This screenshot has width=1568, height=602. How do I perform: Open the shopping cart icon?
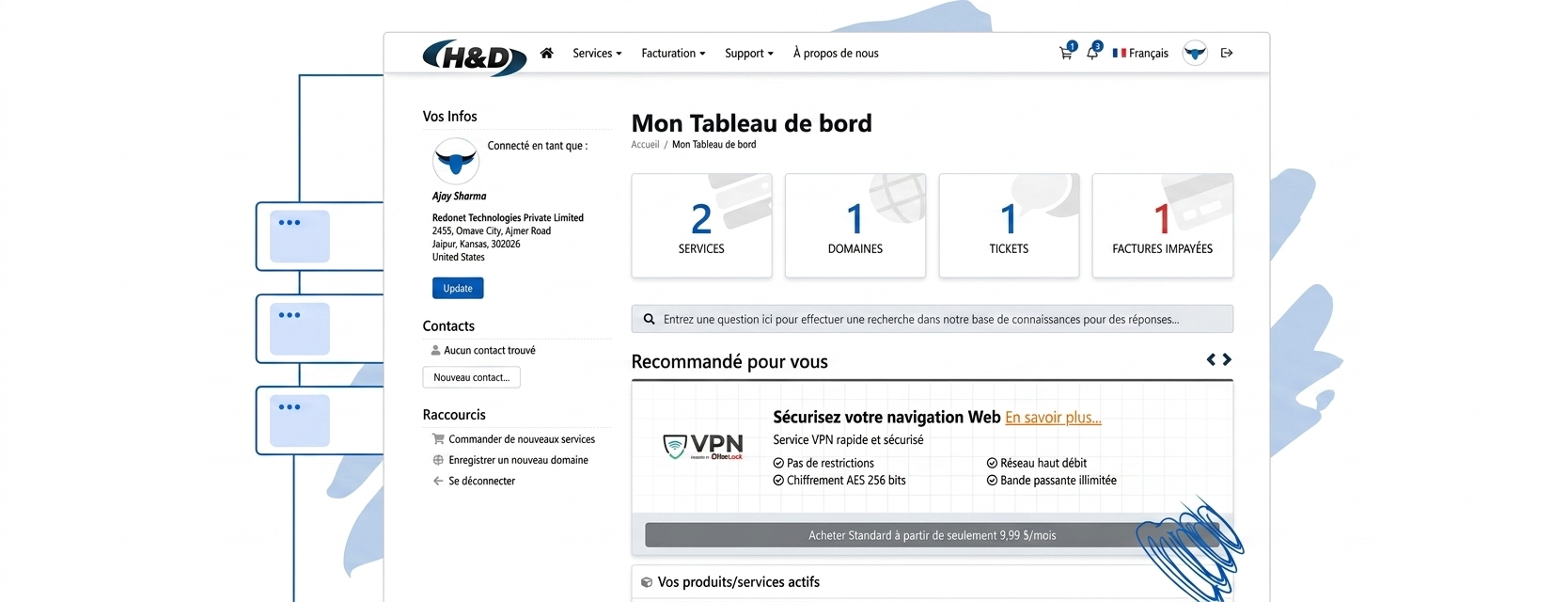1066,53
